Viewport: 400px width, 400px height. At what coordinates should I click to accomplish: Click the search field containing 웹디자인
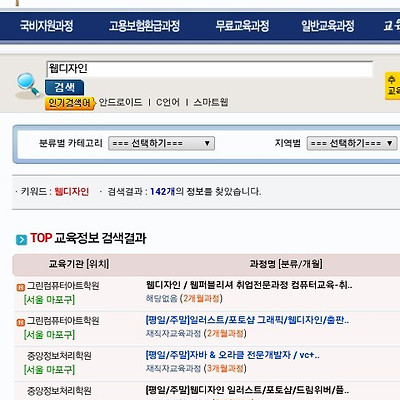coord(210,69)
